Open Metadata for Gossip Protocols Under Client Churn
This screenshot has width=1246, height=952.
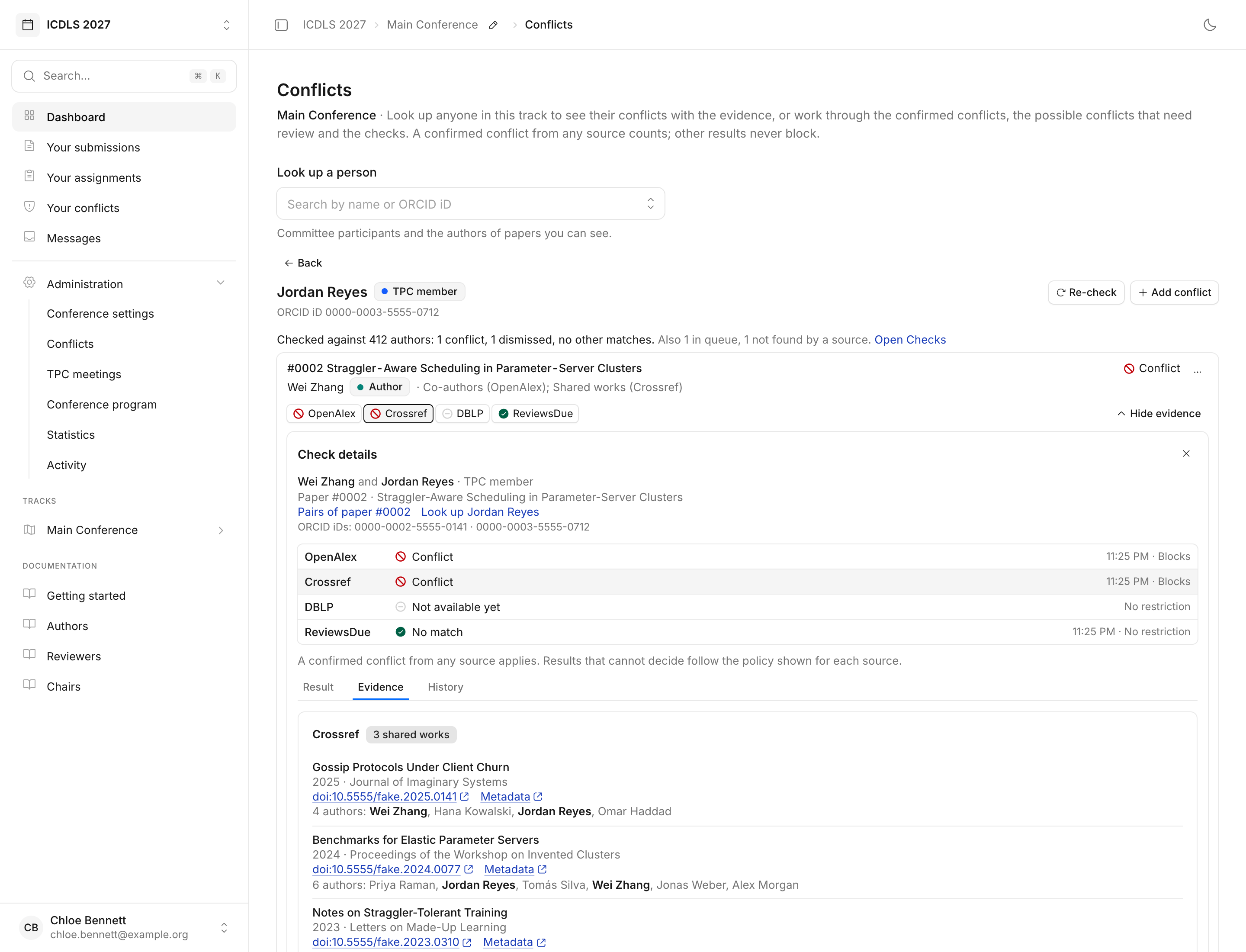511,797
